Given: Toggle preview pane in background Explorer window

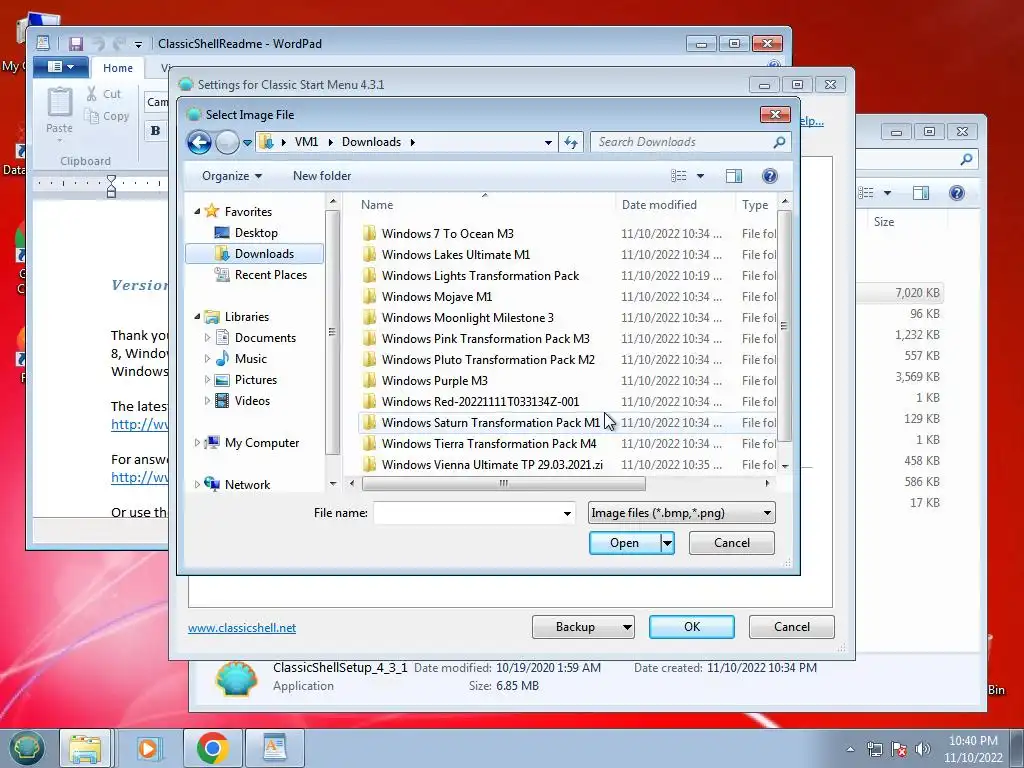Looking at the screenshot, I should pyautogui.click(x=921, y=193).
